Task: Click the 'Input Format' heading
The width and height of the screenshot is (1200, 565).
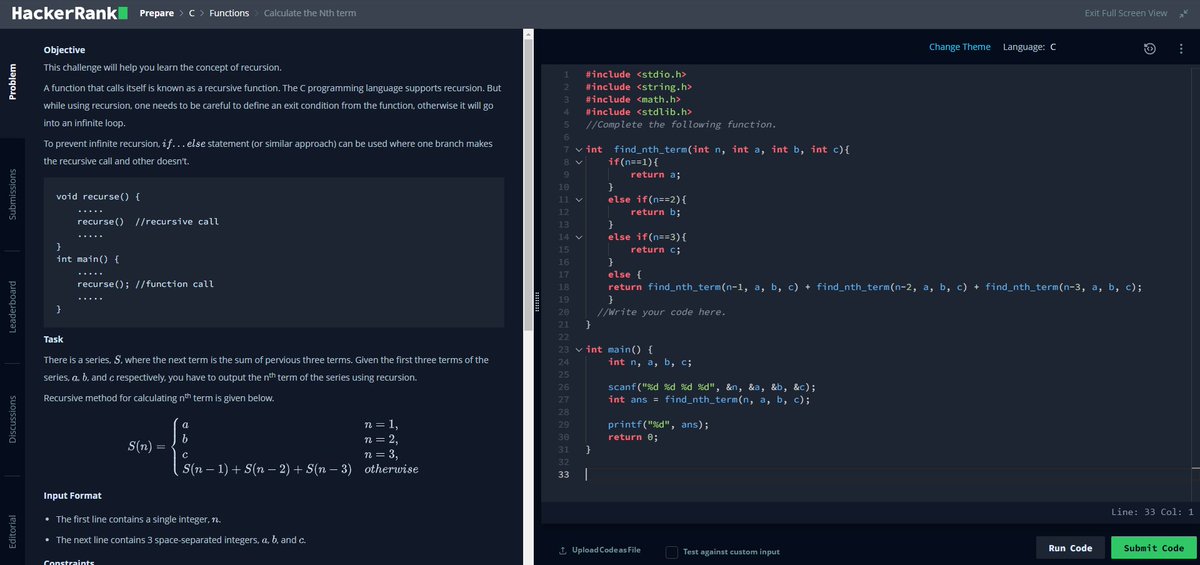Action: (72, 496)
